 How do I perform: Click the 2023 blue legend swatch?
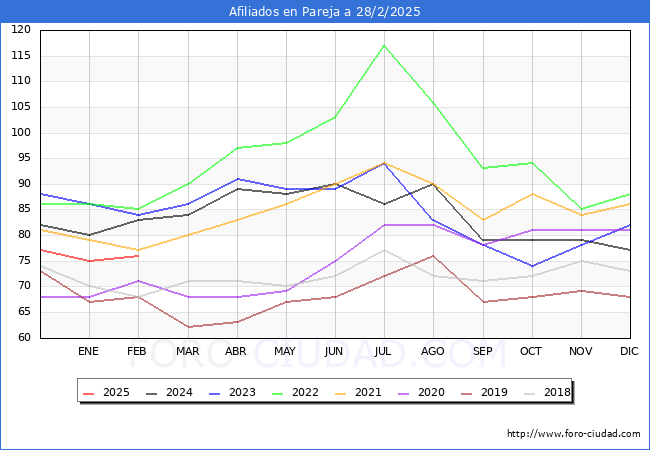(x=215, y=393)
